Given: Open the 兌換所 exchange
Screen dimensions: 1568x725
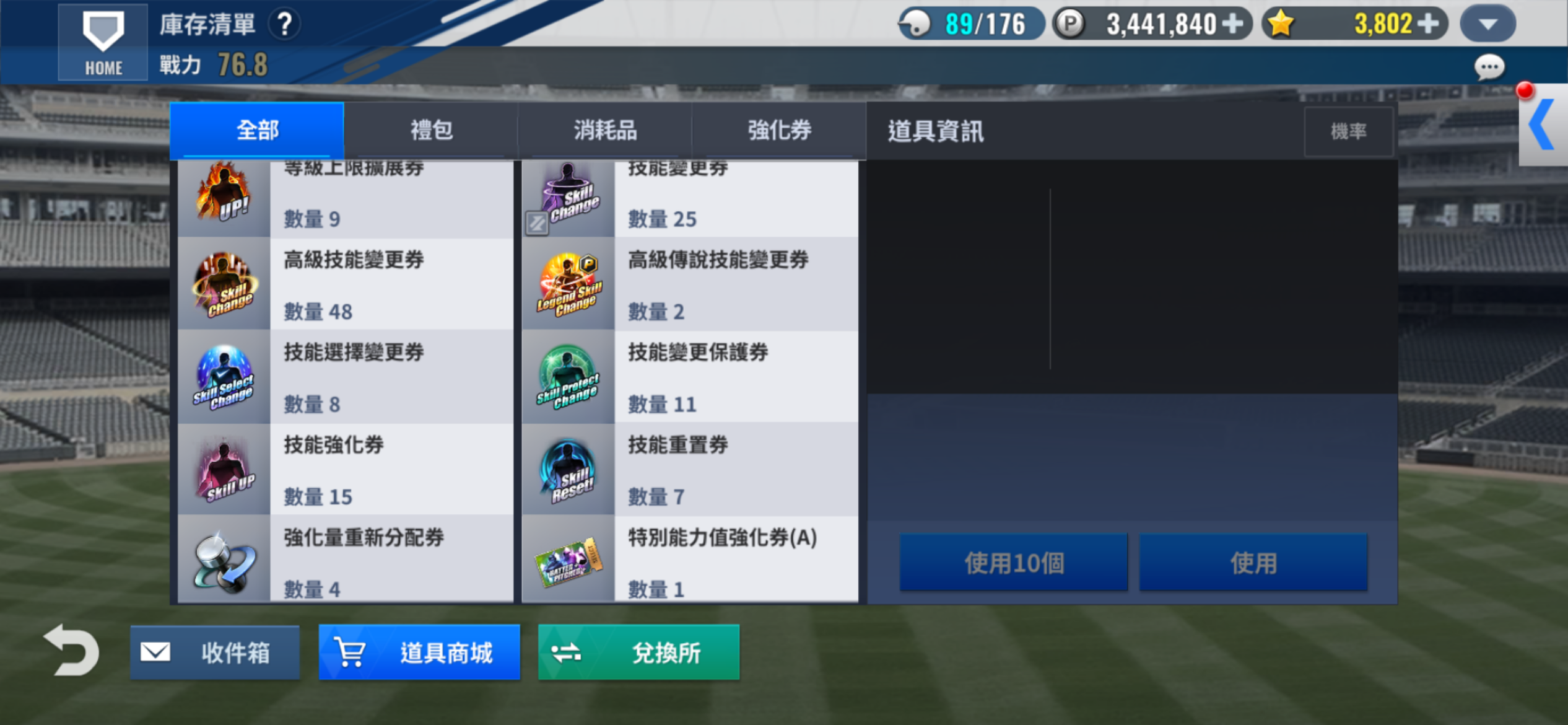Looking at the screenshot, I should coord(638,652).
